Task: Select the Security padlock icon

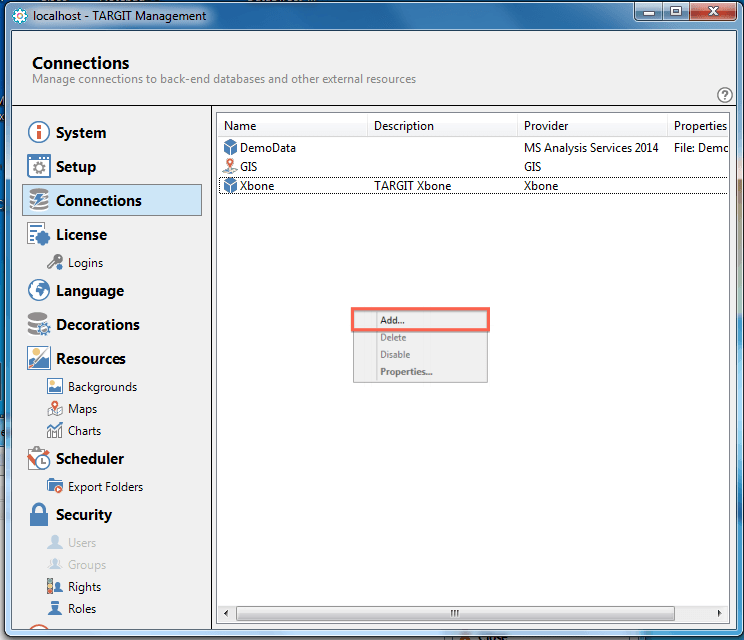Action: [x=39, y=515]
